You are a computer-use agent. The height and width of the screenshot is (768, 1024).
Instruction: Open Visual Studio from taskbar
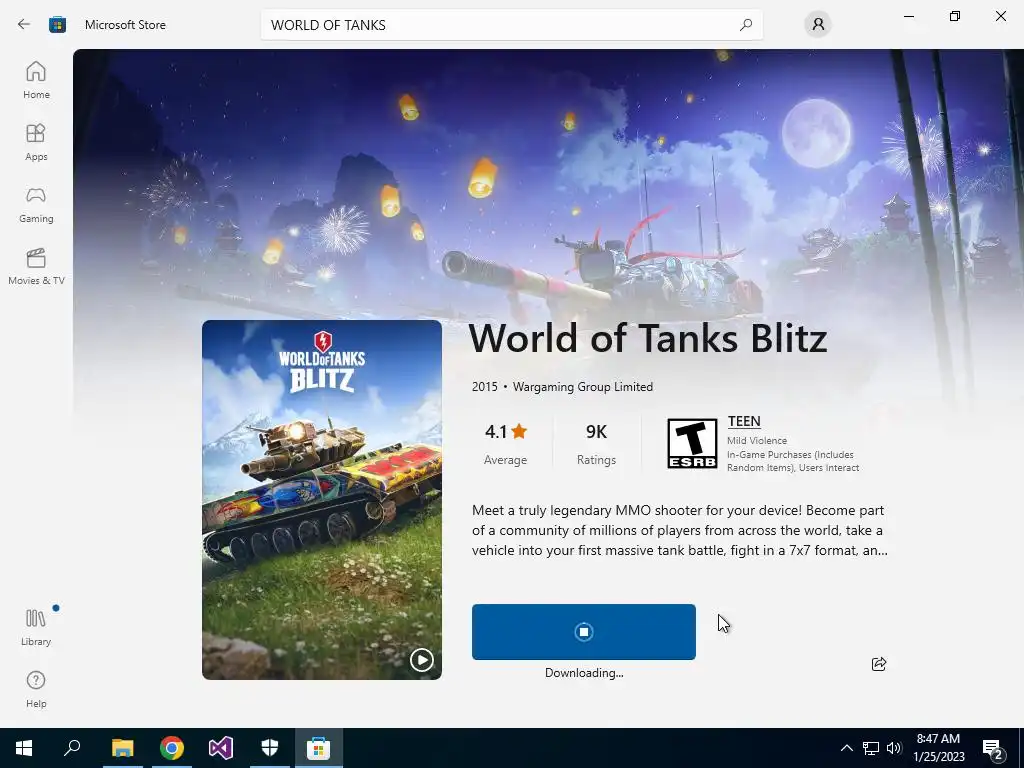click(x=221, y=748)
